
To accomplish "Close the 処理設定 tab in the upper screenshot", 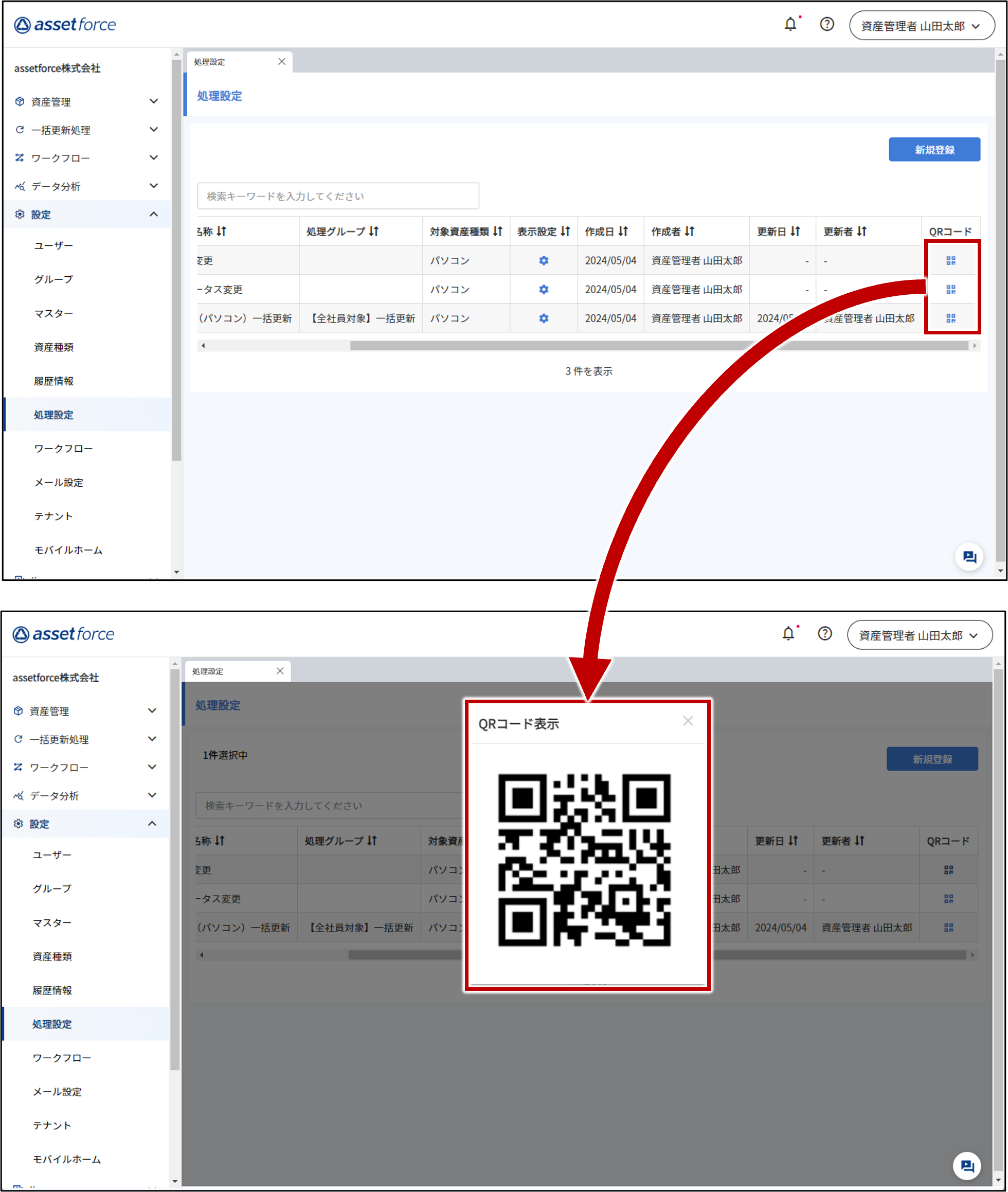I will tap(282, 62).
